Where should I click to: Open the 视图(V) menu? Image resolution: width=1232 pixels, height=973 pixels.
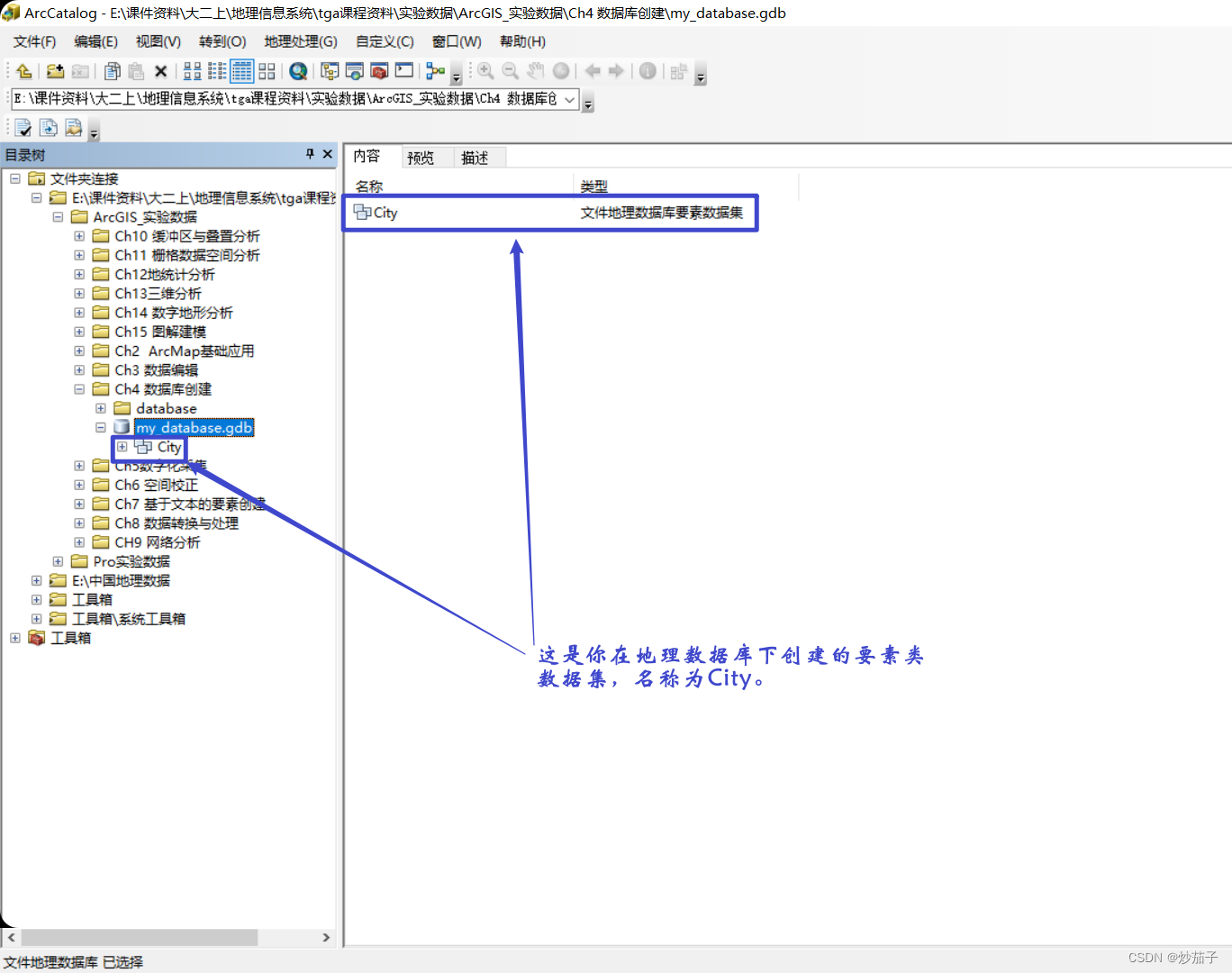159,41
